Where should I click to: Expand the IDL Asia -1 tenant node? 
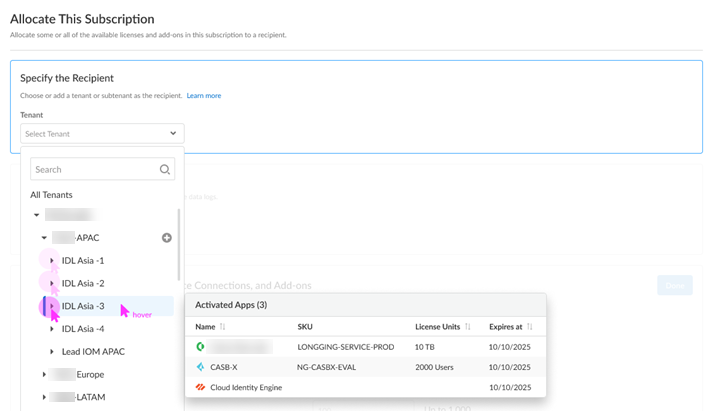52,261
